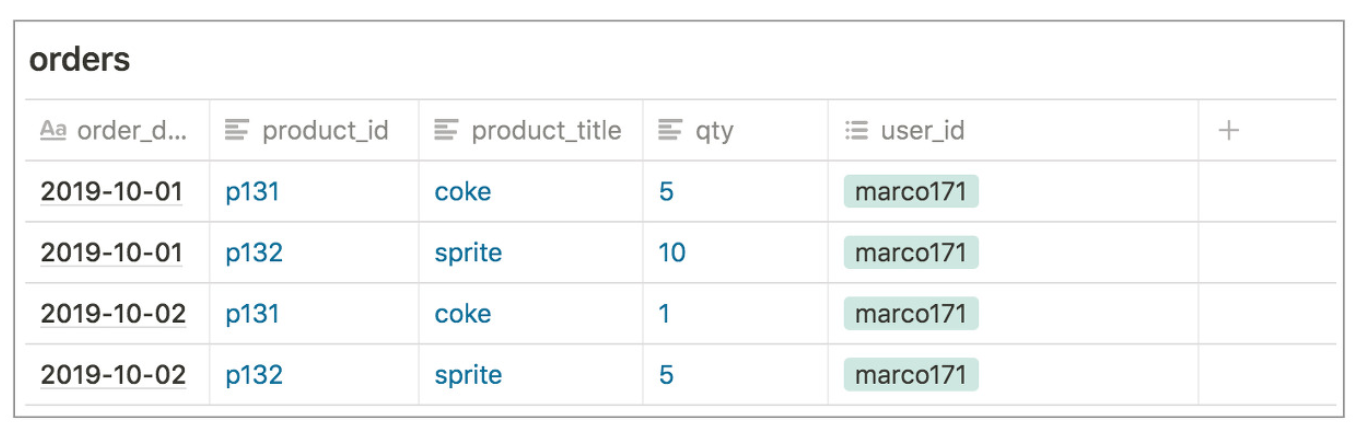Click the marco171 tag in the first row
Image resolution: width=1359 pixels, height=435 pixels.
click(911, 191)
